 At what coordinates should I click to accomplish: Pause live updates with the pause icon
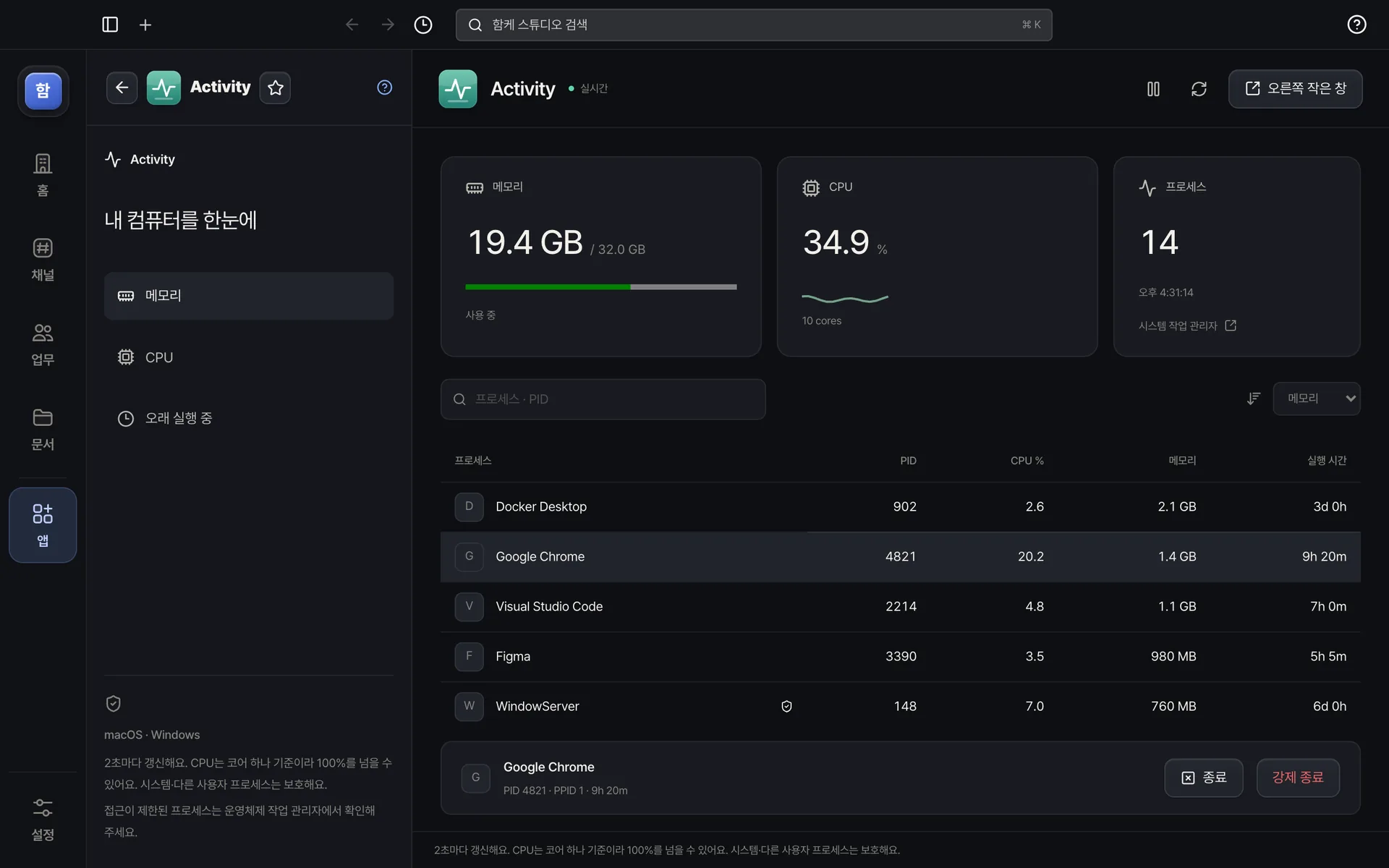coord(1153,89)
